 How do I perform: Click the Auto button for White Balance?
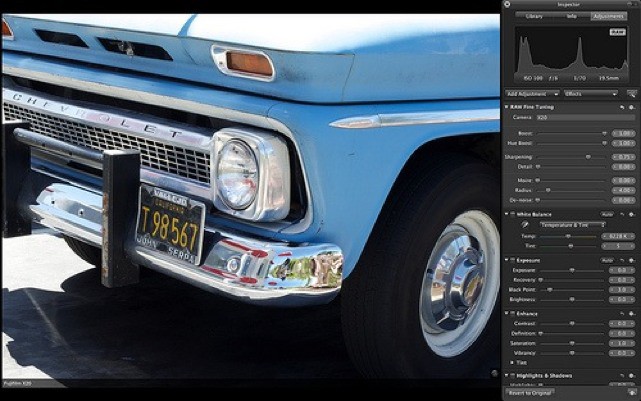606,214
